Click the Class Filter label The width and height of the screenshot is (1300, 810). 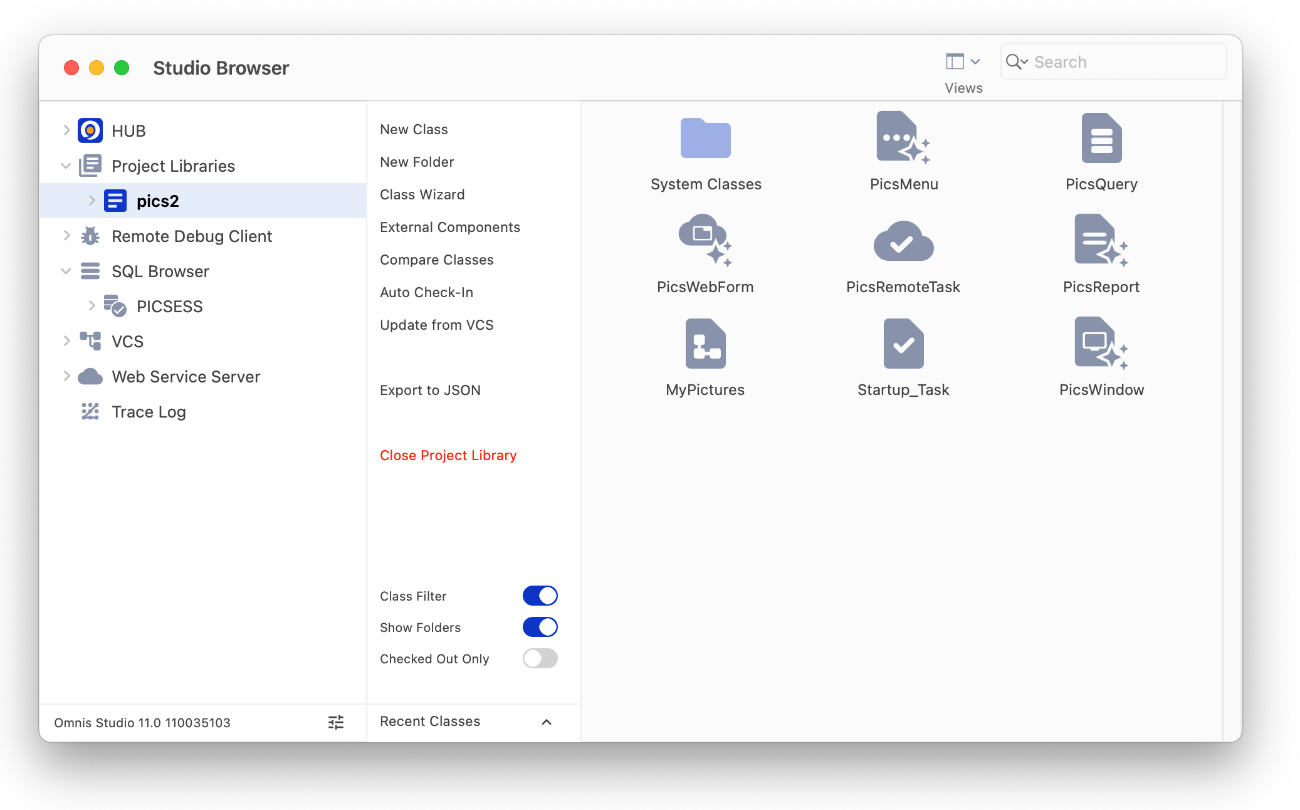point(413,596)
